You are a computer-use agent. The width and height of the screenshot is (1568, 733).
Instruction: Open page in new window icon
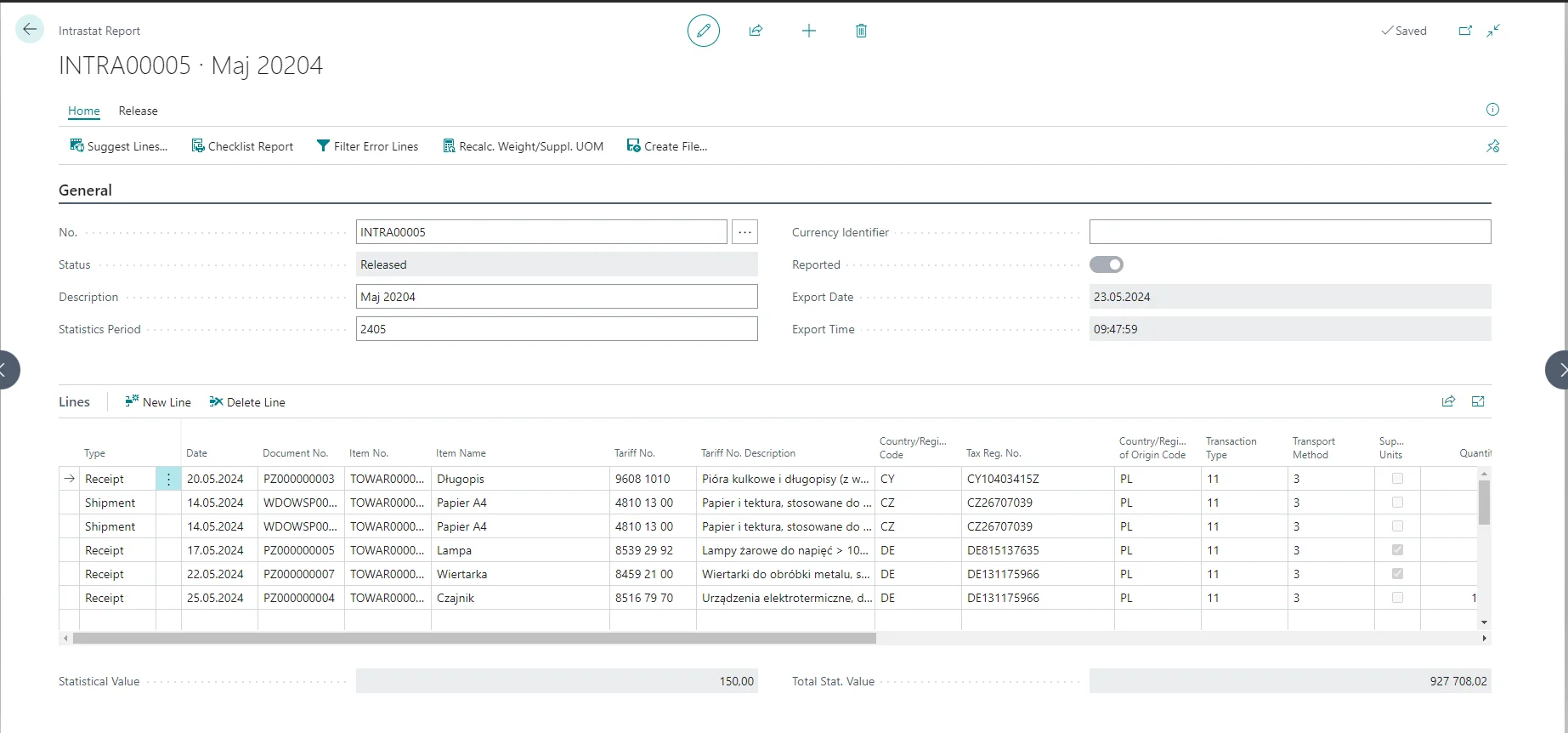[x=1465, y=31]
